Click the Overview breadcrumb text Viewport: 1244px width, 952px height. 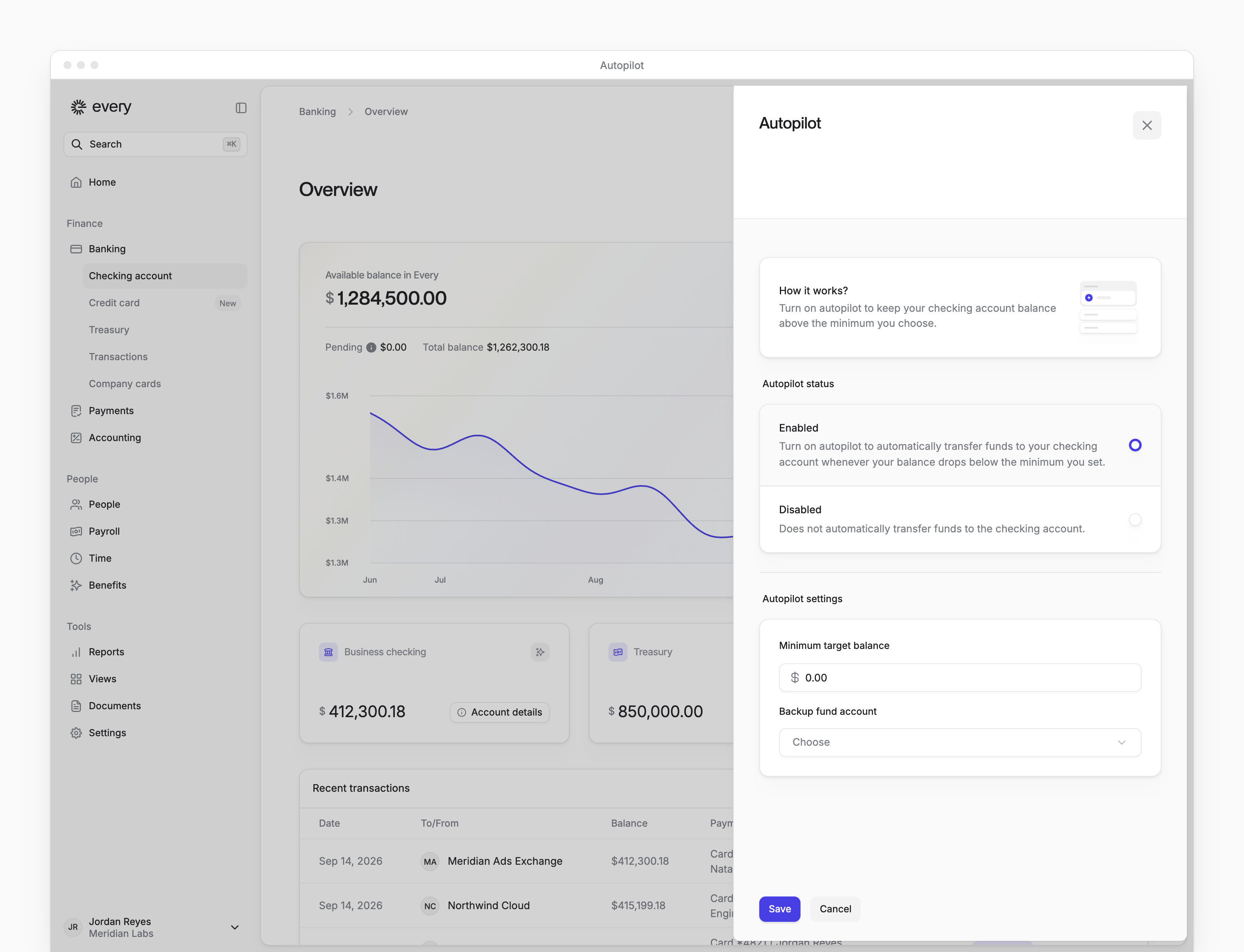pyautogui.click(x=386, y=111)
